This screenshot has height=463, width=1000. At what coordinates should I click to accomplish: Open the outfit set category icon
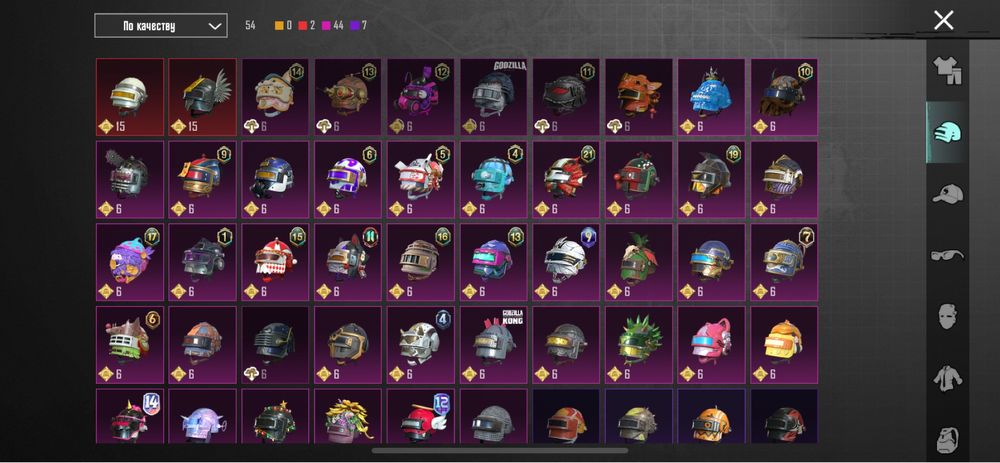947,70
